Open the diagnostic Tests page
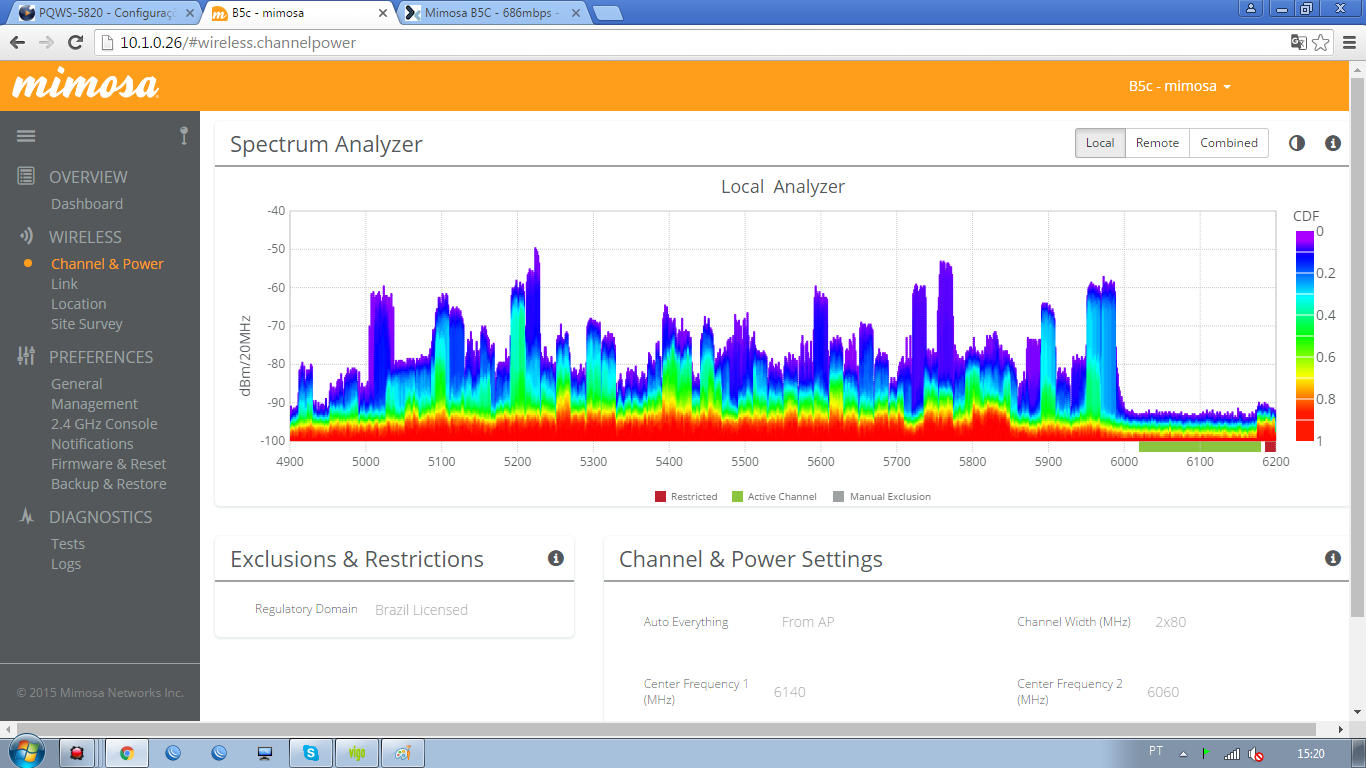 pos(68,544)
